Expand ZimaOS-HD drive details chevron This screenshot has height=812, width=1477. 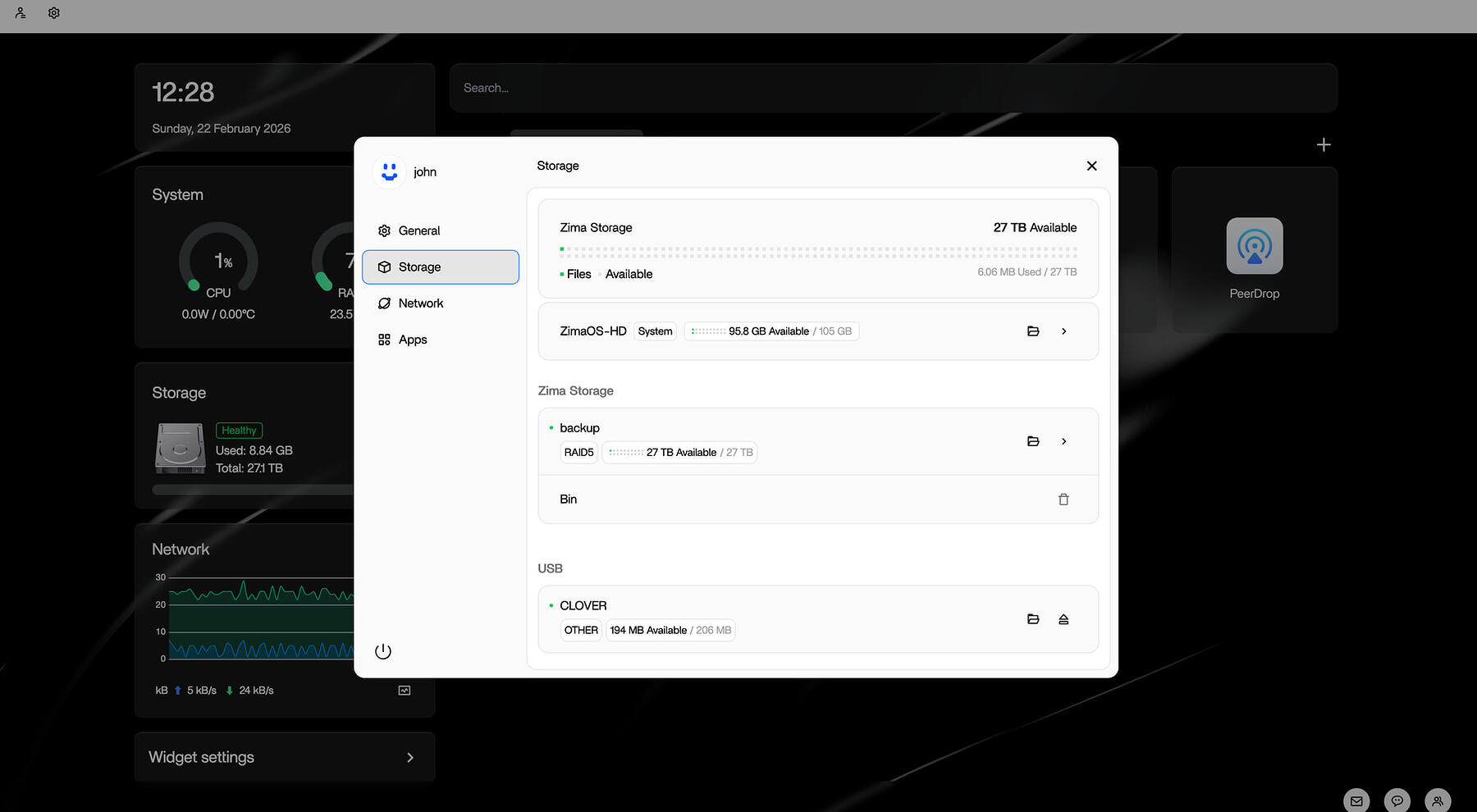(x=1064, y=331)
